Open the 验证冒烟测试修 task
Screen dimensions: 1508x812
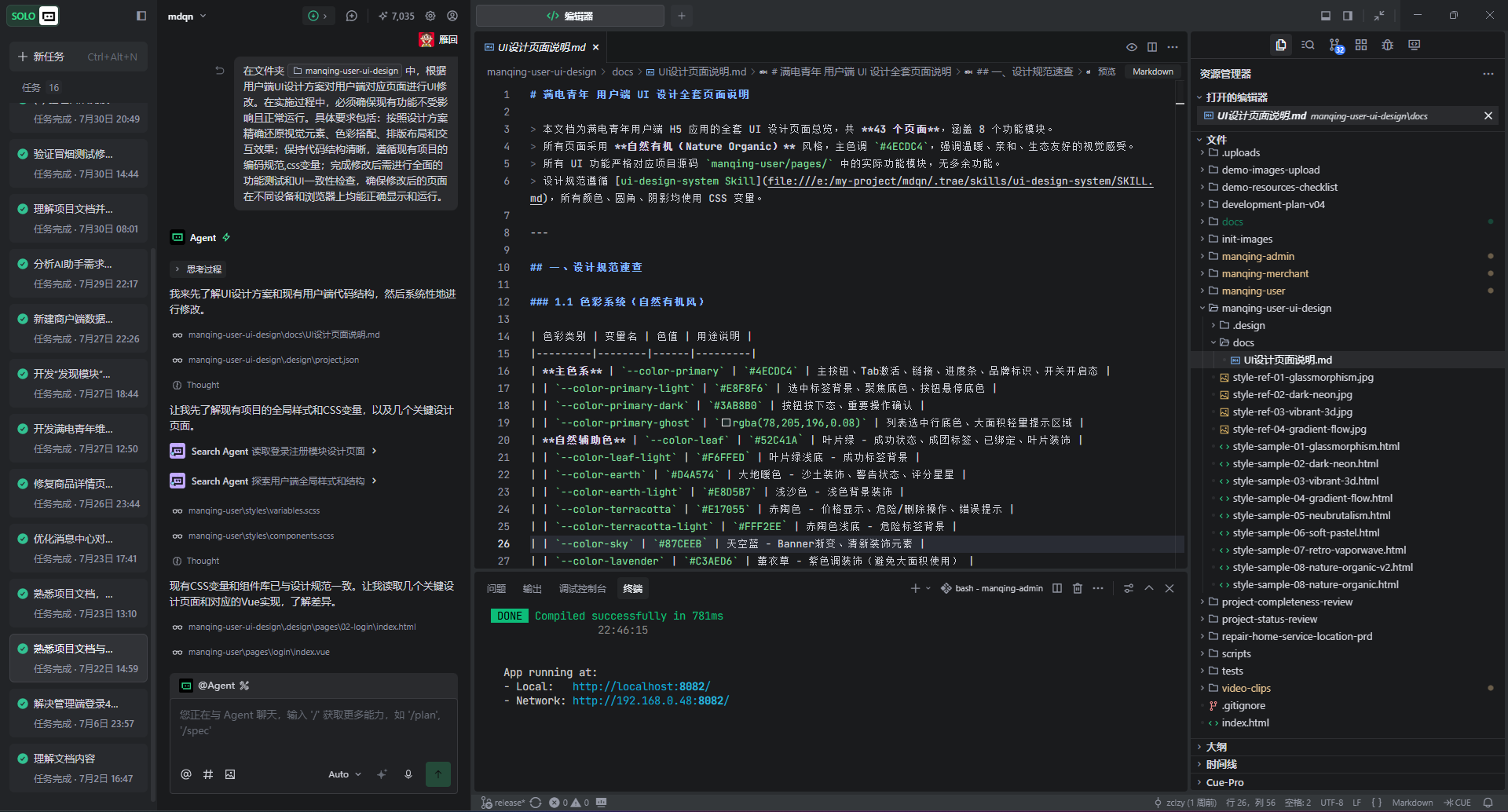click(79, 163)
